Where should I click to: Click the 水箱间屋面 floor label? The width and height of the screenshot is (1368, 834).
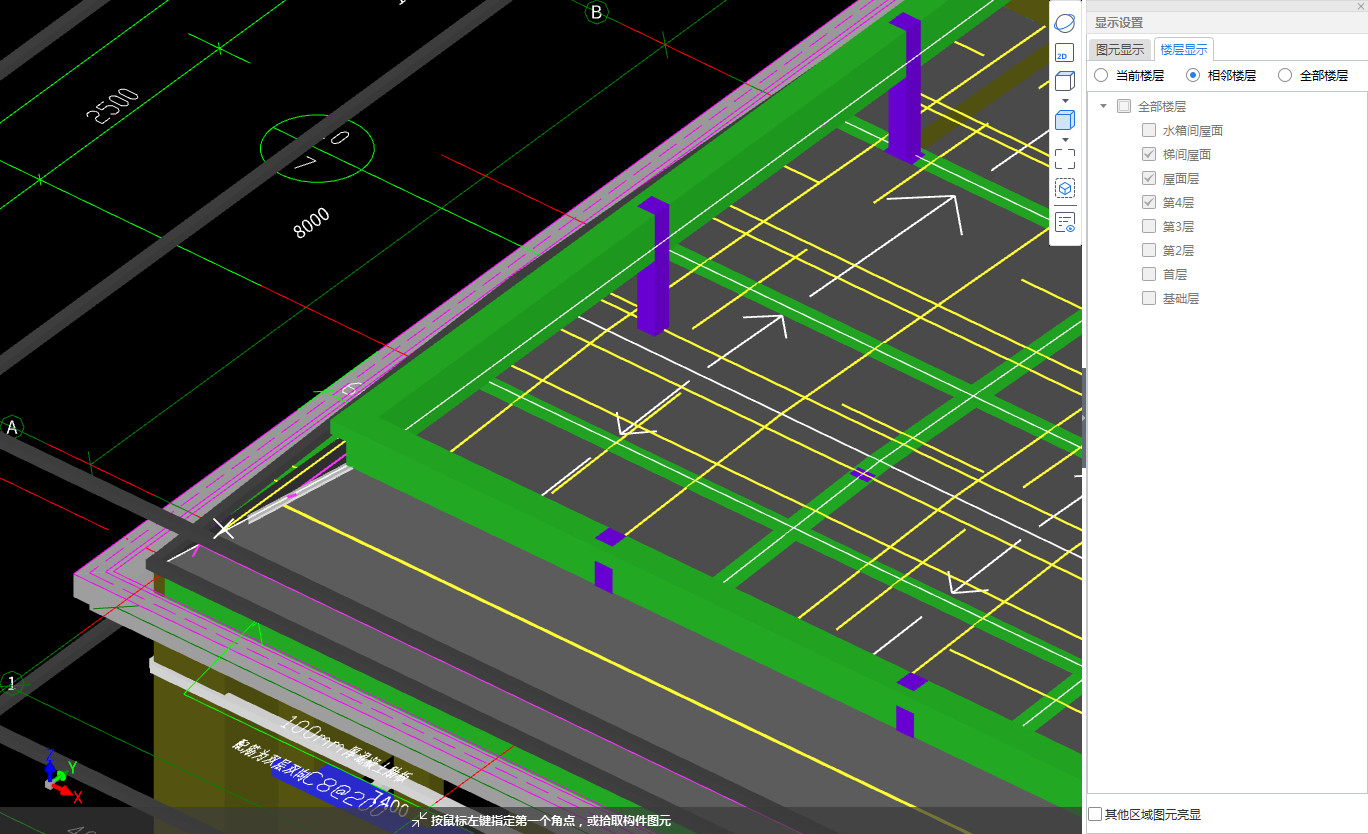pos(1193,130)
